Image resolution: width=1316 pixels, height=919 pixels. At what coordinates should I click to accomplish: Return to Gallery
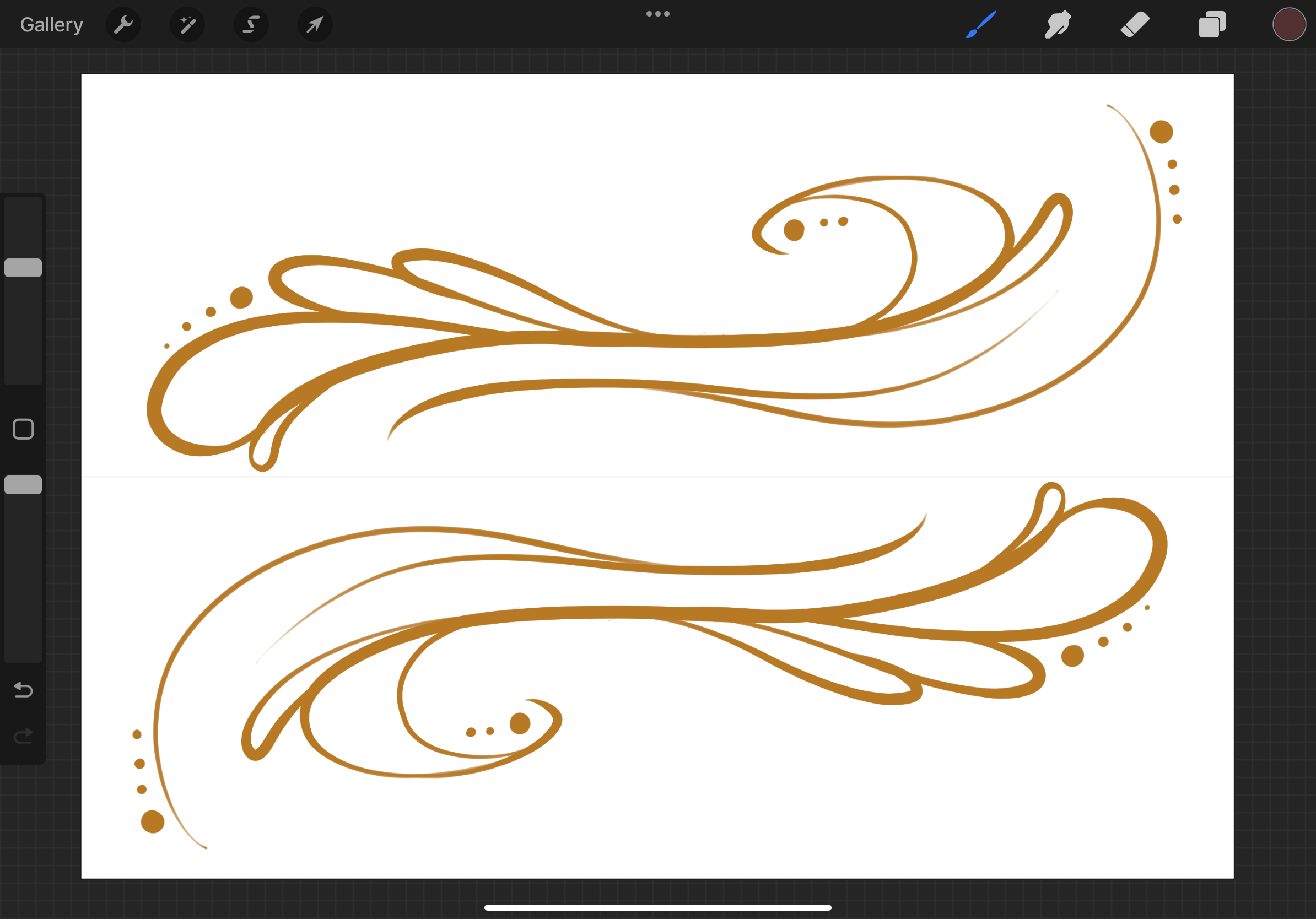(x=52, y=25)
